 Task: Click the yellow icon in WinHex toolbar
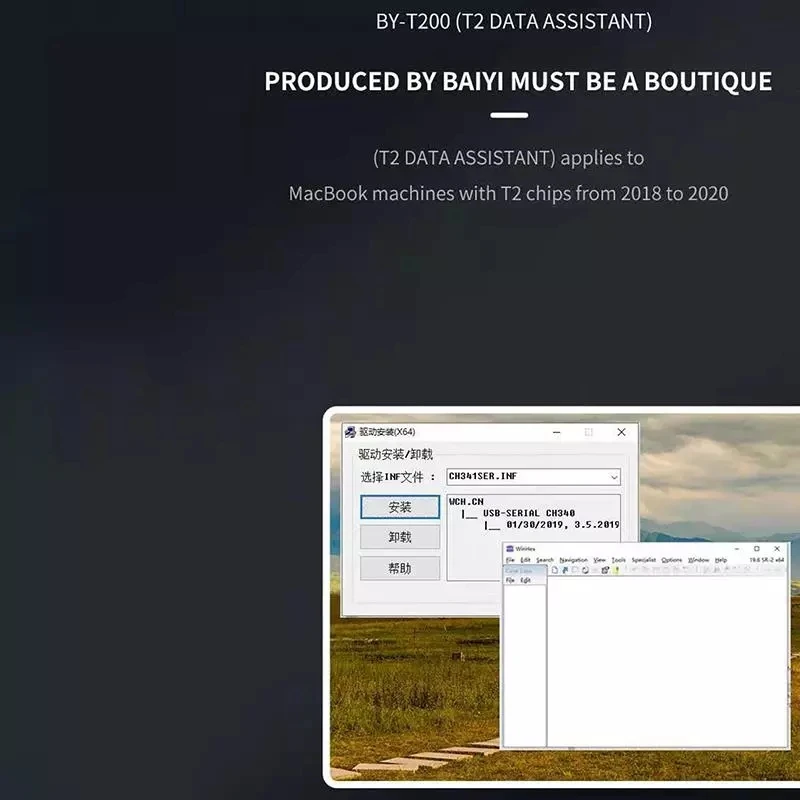coord(616,570)
